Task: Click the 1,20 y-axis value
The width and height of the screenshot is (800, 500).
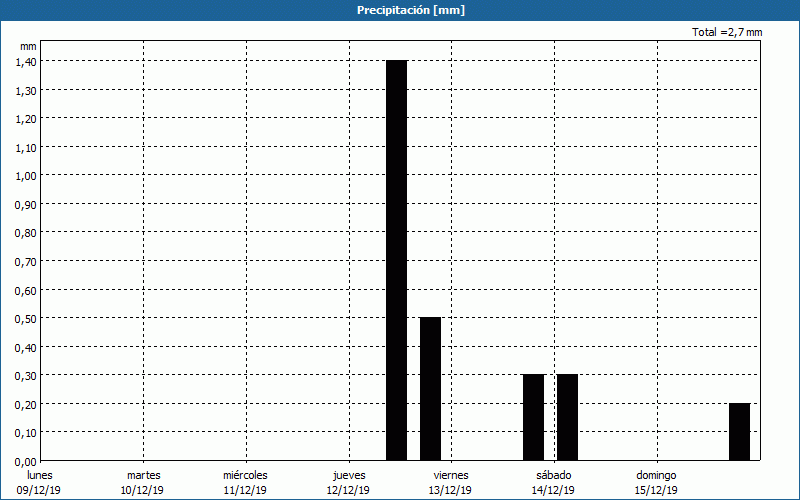Action: [26, 119]
